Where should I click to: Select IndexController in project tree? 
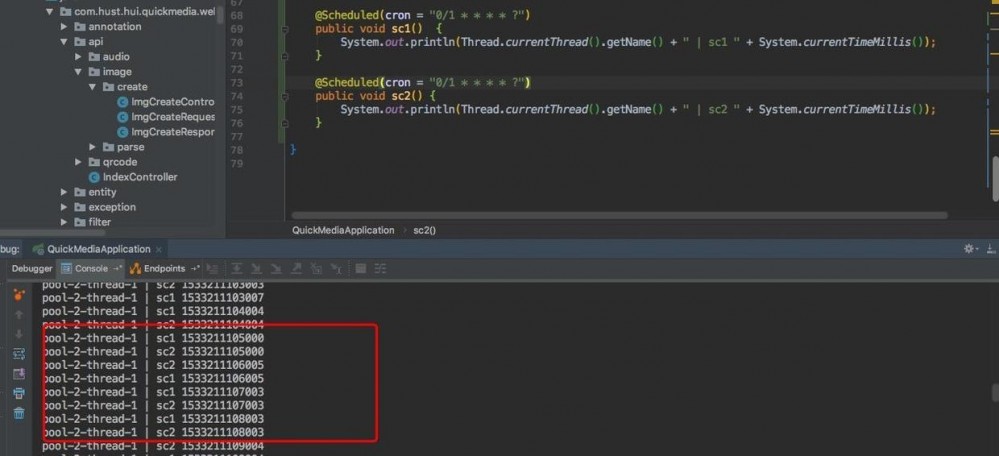coord(133,177)
